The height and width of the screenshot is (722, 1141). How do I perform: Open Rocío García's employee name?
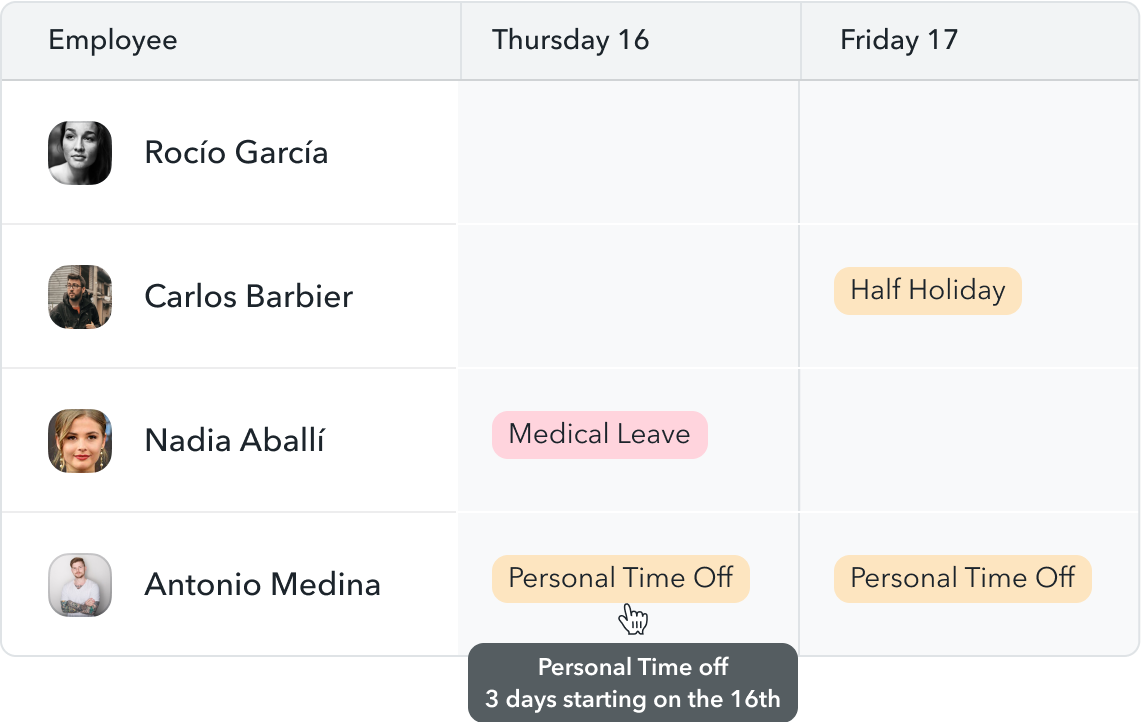click(x=236, y=153)
